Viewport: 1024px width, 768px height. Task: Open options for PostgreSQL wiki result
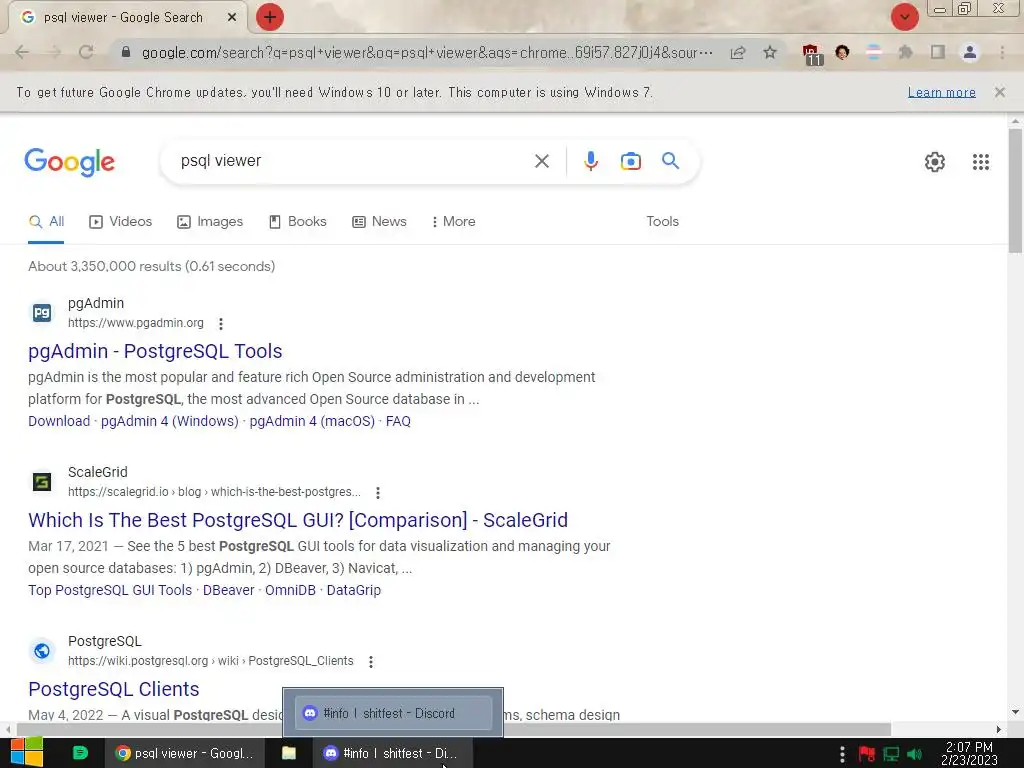pyautogui.click(x=371, y=662)
